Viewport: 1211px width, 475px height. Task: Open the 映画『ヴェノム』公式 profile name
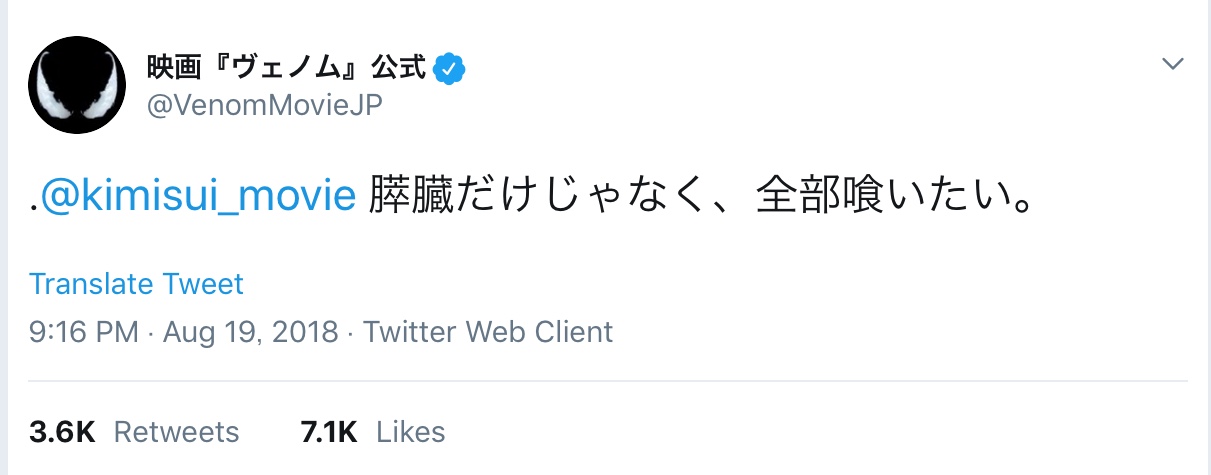click(x=286, y=69)
